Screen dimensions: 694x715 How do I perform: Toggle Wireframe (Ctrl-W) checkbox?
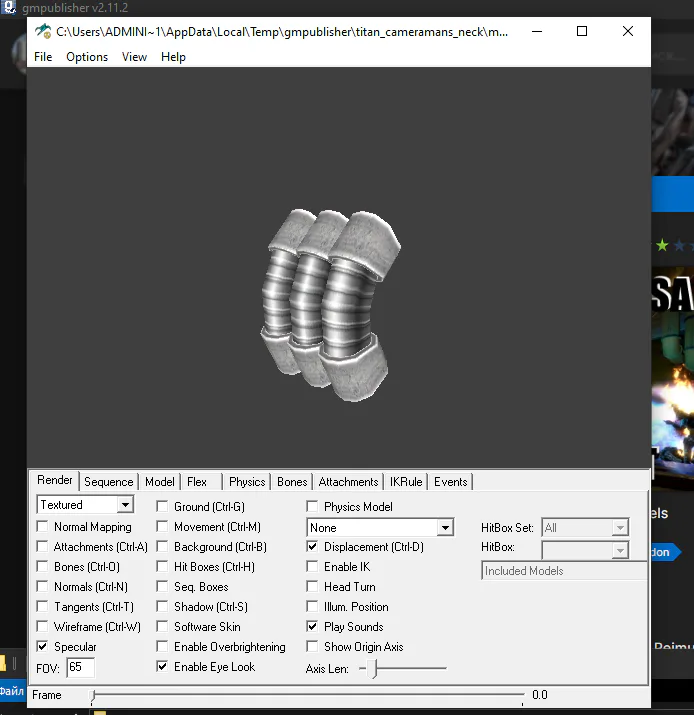click(x=42, y=627)
